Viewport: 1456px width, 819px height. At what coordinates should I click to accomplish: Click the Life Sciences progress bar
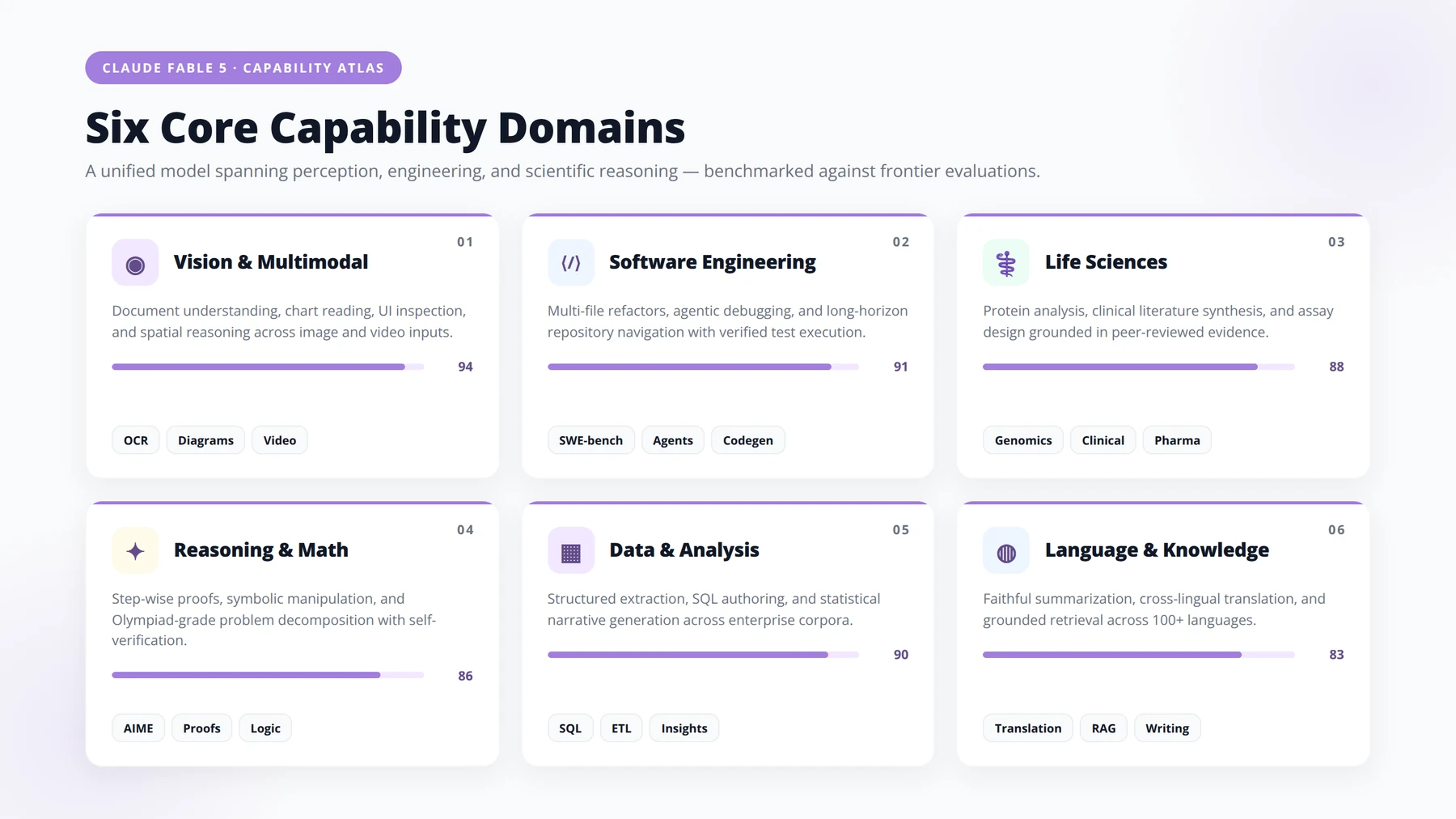coord(1139,367)
